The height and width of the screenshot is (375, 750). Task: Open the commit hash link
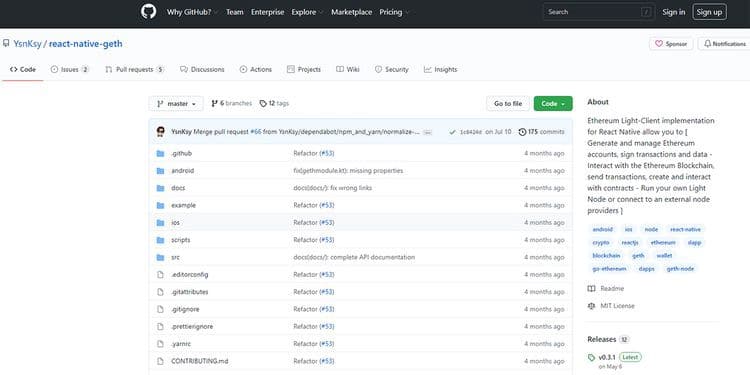pyautogui.click(x=471, y=132)
